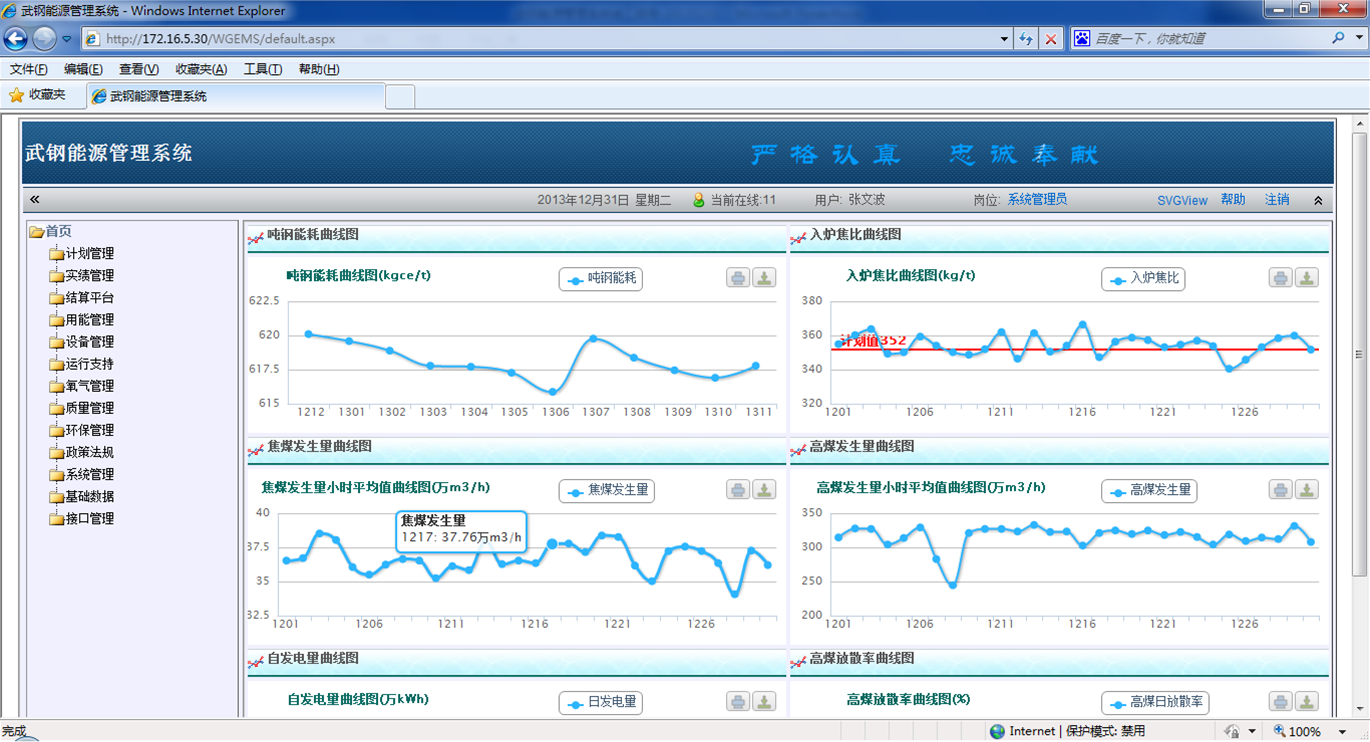The height and width of the screenshot is (742, 1370).
Task: Open the address bar history dropdown arrow
Action: (x=1004, y=39)
